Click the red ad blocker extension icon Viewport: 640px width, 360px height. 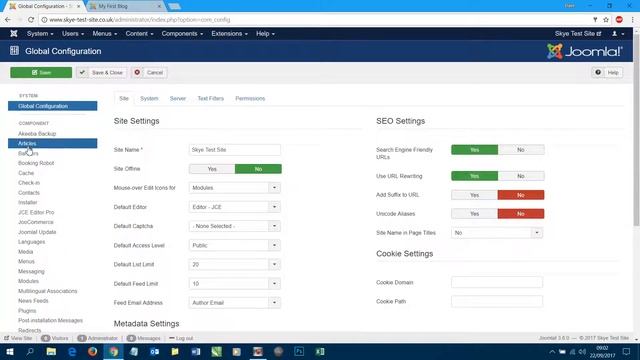coord(619,20)
